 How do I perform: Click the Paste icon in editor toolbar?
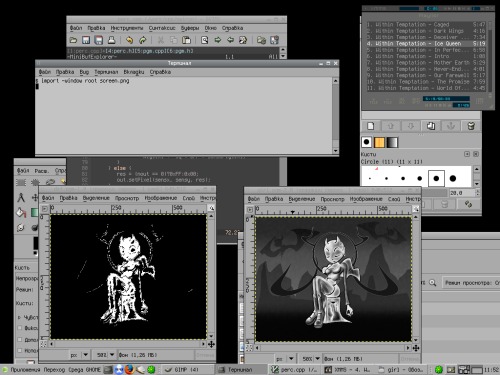coord(186,40)
